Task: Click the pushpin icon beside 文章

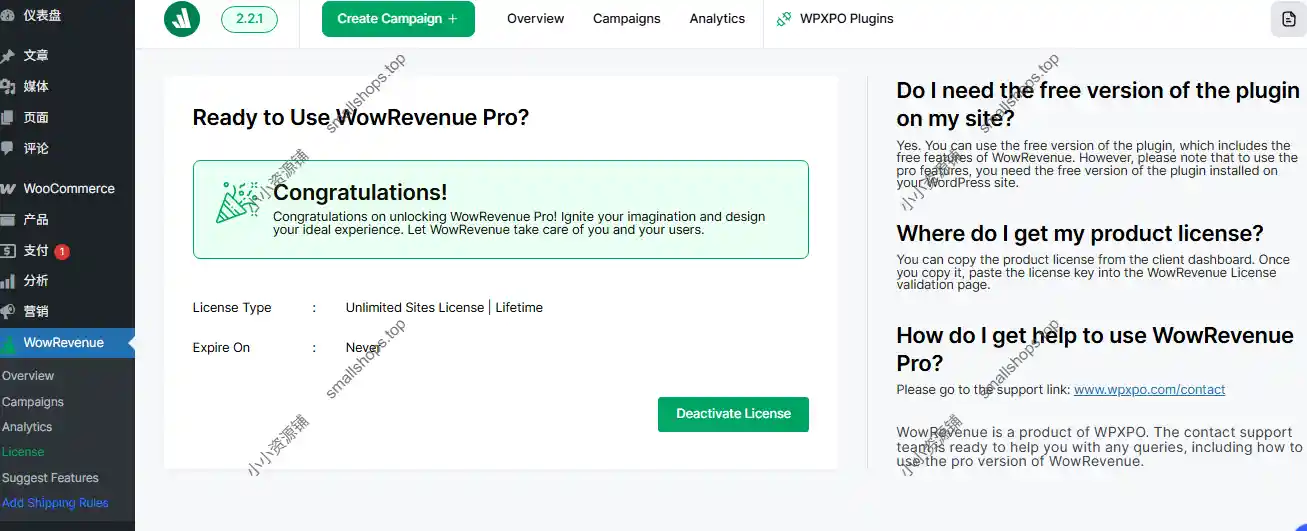Action: point(7,56)
